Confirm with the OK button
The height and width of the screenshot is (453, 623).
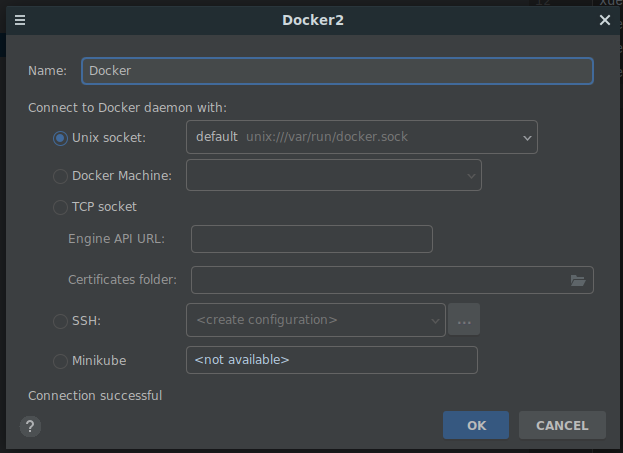point(476,425)
